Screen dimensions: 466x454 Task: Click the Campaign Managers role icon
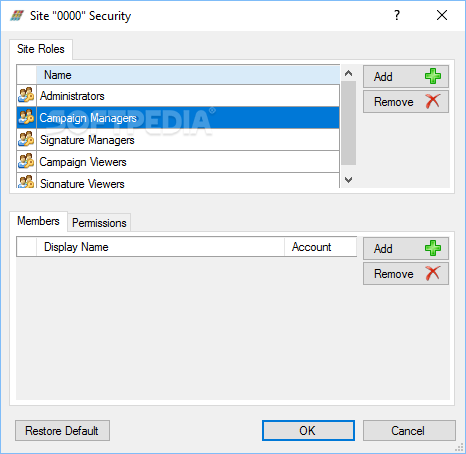click(26, 117)
